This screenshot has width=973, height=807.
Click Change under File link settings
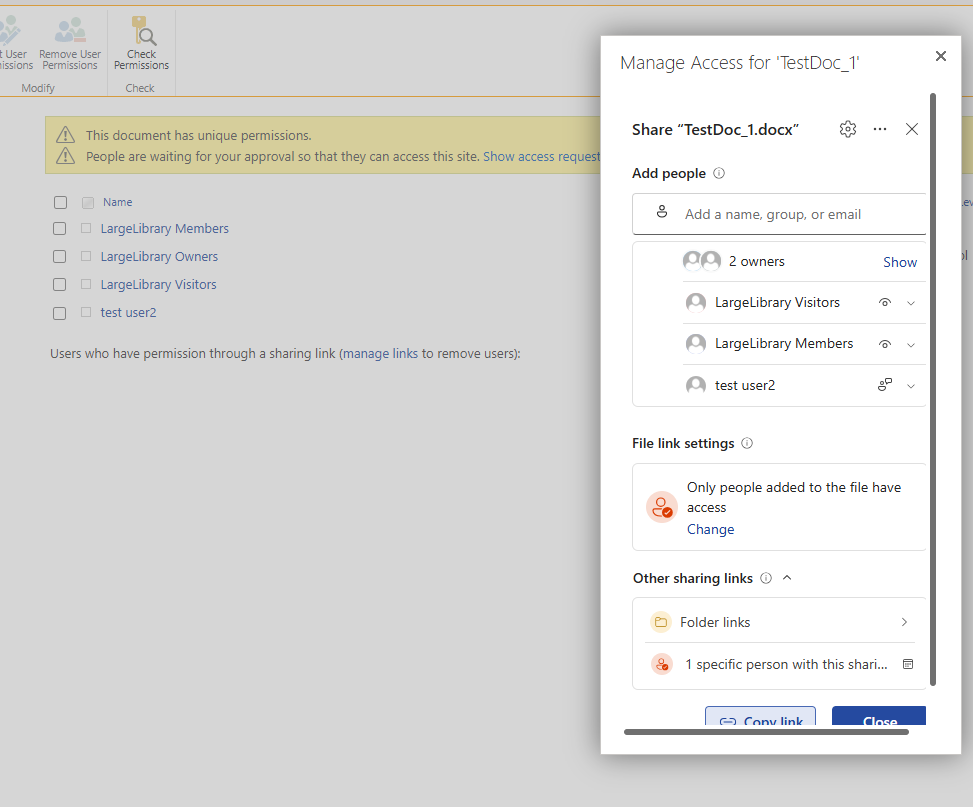coord(711,530)
